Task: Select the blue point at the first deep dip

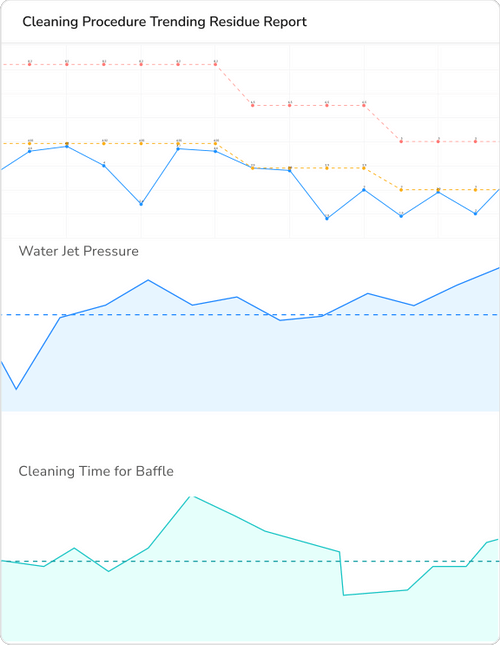Action: click(141, 204)
